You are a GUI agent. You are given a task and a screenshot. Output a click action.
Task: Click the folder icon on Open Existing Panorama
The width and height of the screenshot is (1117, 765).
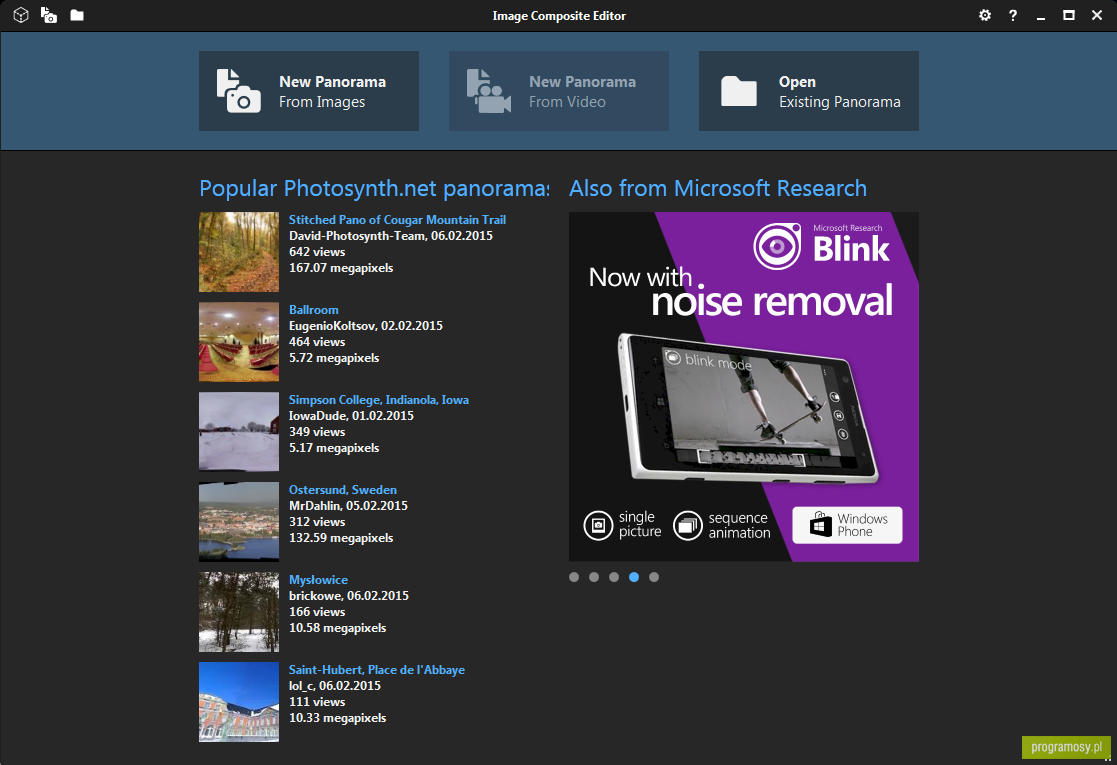[739, 91]
